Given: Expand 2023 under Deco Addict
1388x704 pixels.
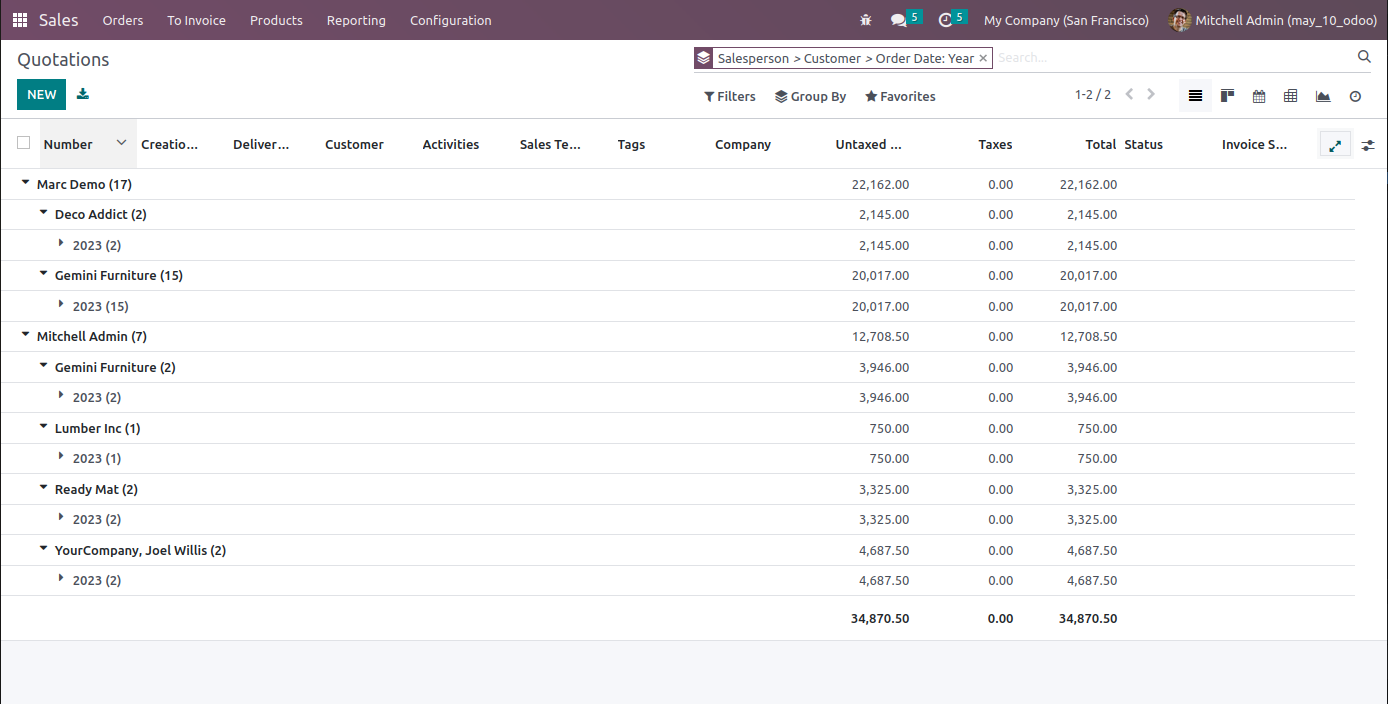Looking at the screenshot, I should [x=61, y=244].
